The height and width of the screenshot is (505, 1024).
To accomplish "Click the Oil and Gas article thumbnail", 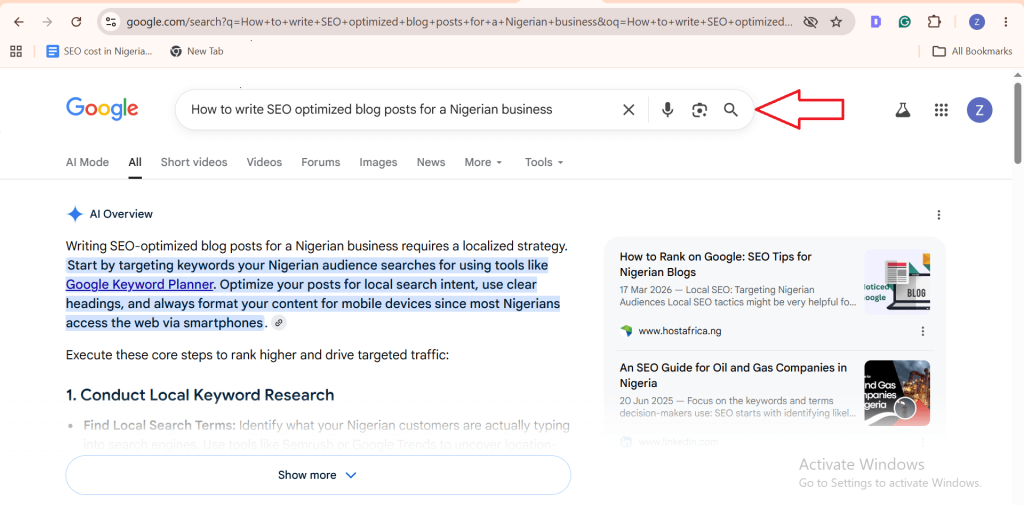I will pos(897,393).
